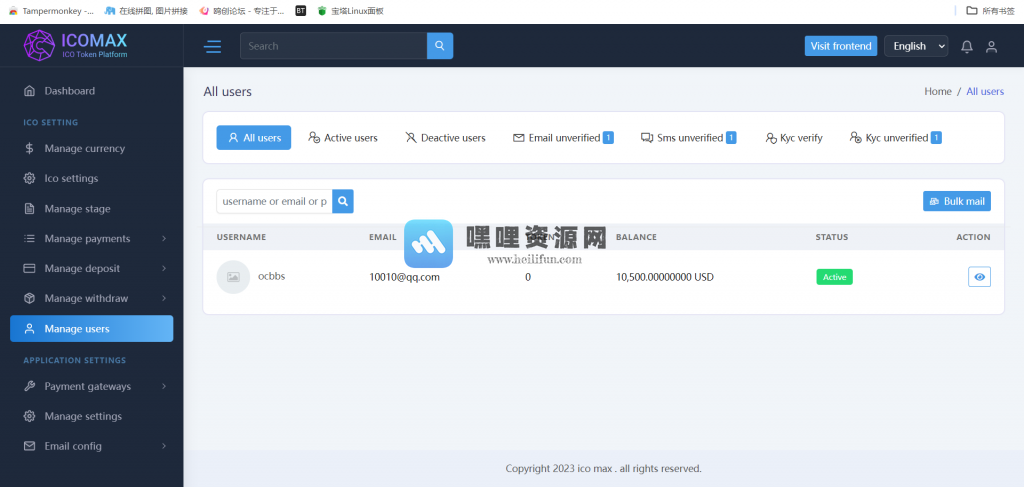The image size is (1024, 487).
Task: Open the BT bookmark icon
Action: (300, 10)
